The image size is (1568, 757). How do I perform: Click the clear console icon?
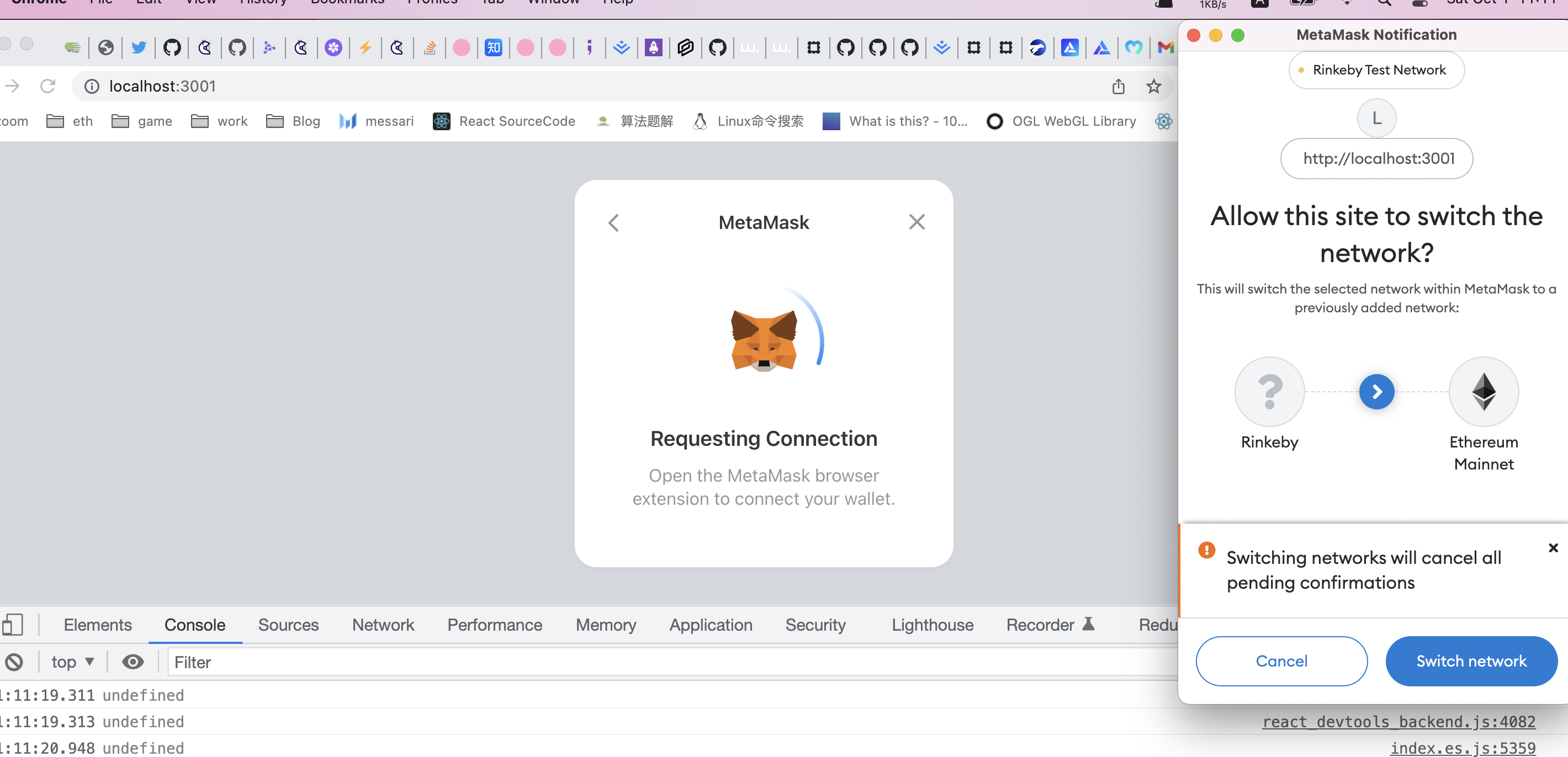14,662
